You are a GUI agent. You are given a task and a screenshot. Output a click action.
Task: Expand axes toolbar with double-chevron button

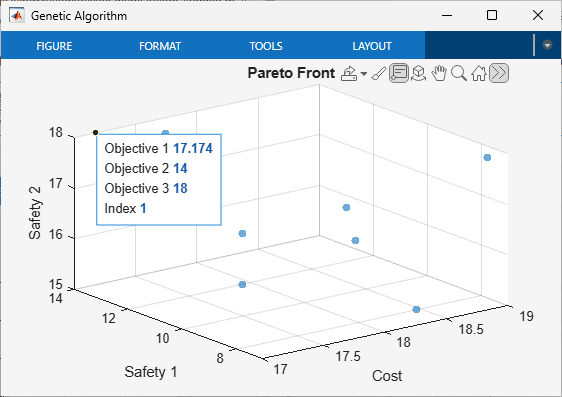(499, 73)
